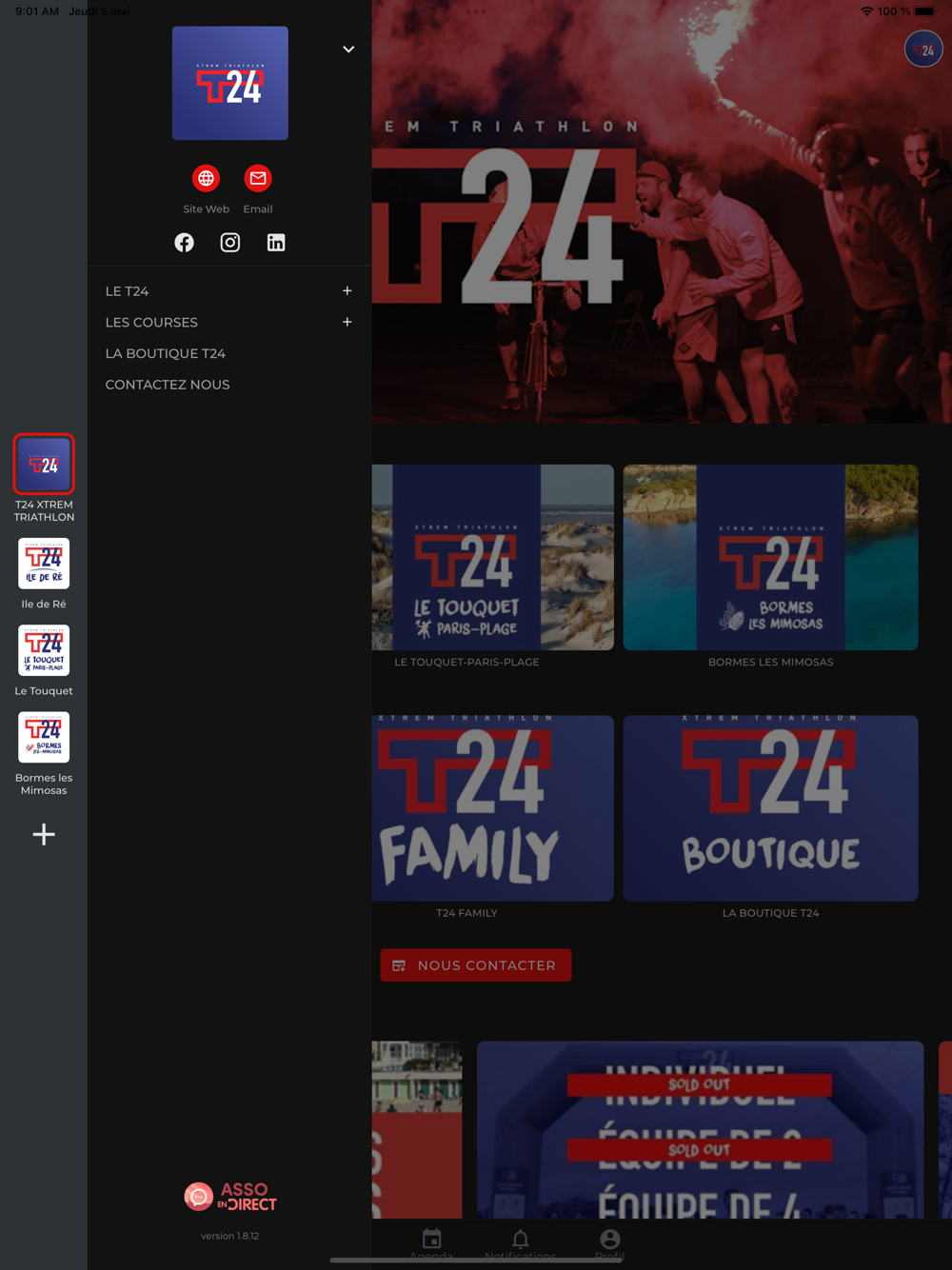Open LA BOUTIQUE T24 menu entry
Image resolution: width=952 pixels, height=1270 pixels.
click(166, 353)
